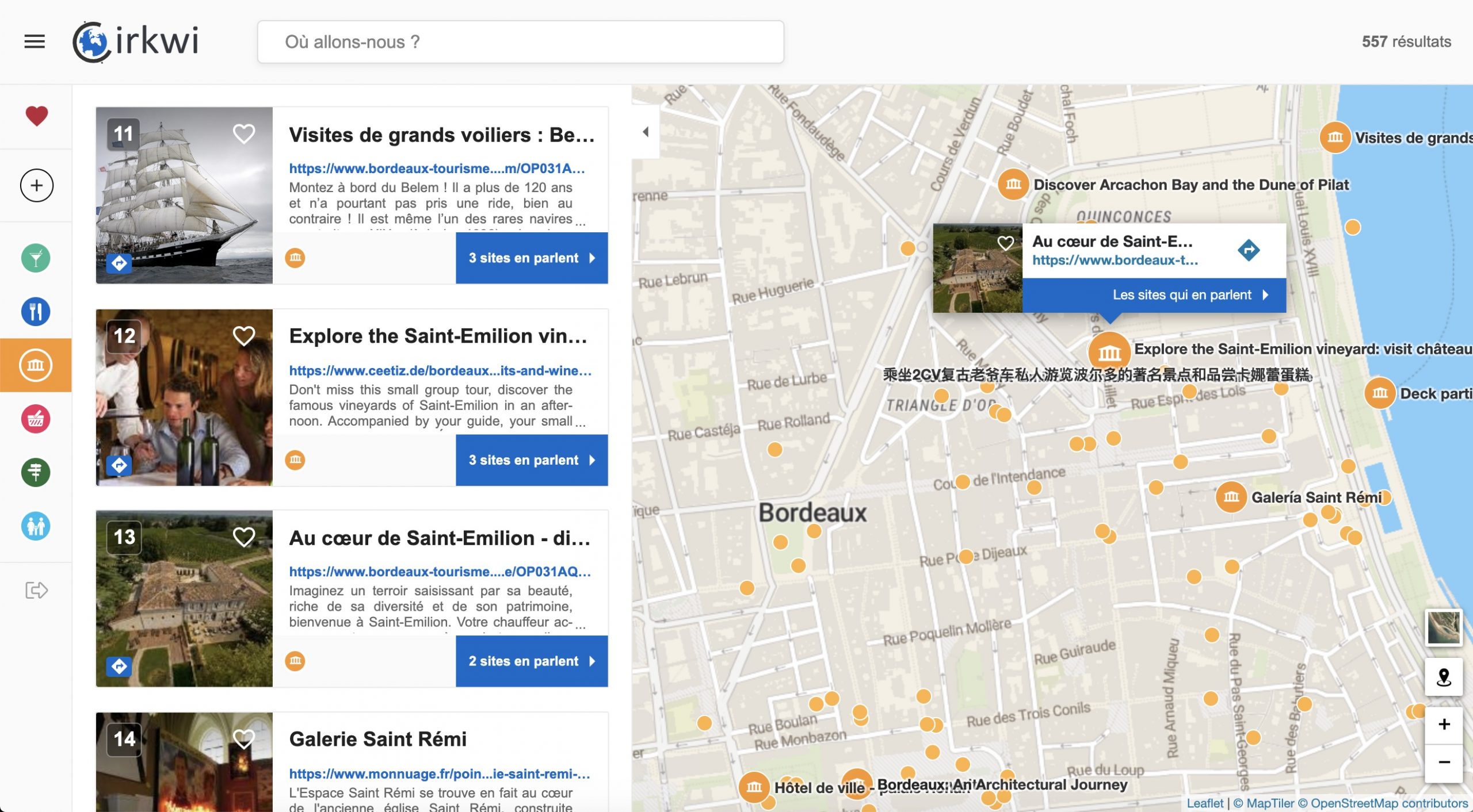Zoom in the map

coord(1444,725)
